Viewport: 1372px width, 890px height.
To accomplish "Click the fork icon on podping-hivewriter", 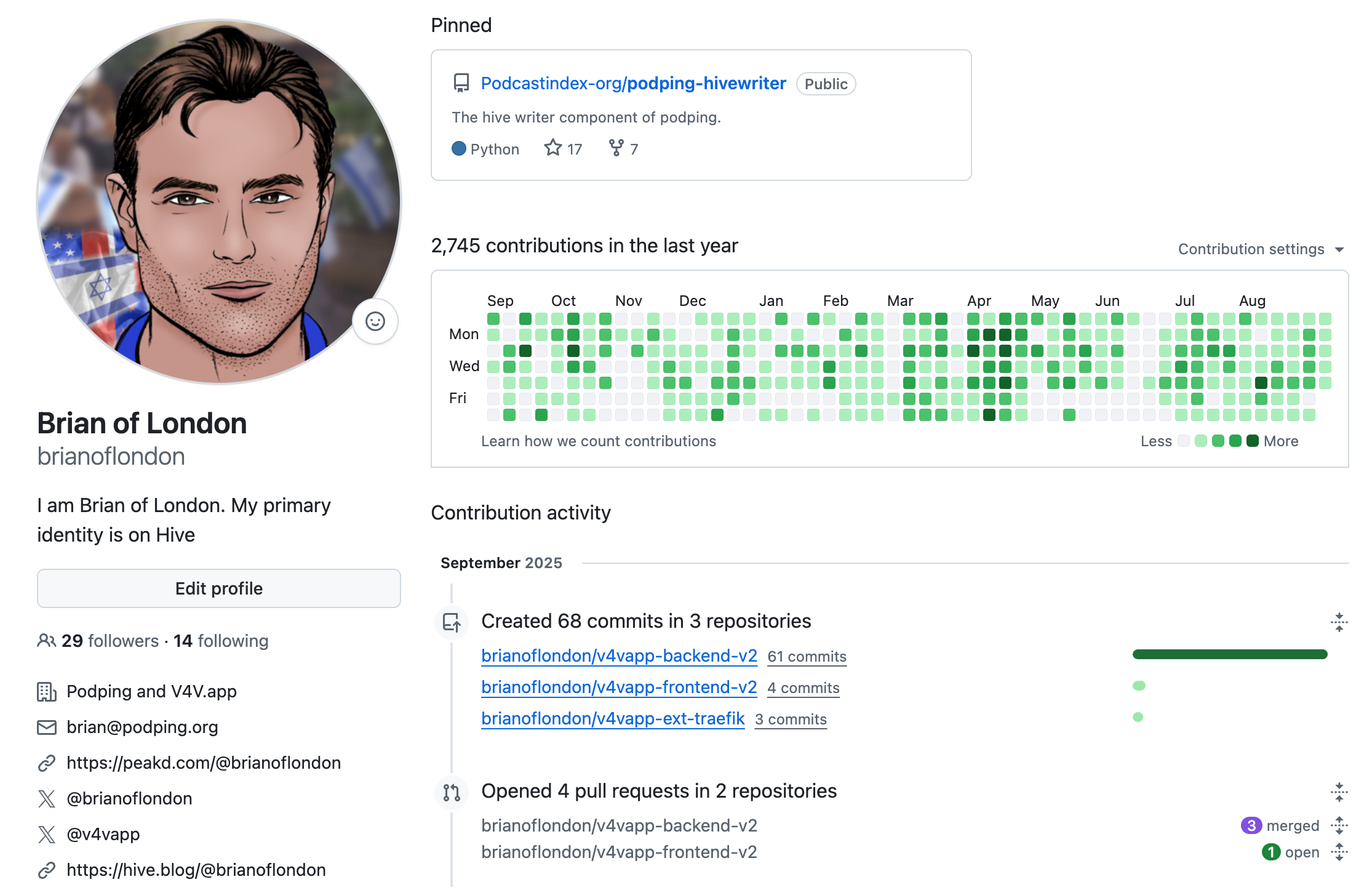I will click(616, 148).
